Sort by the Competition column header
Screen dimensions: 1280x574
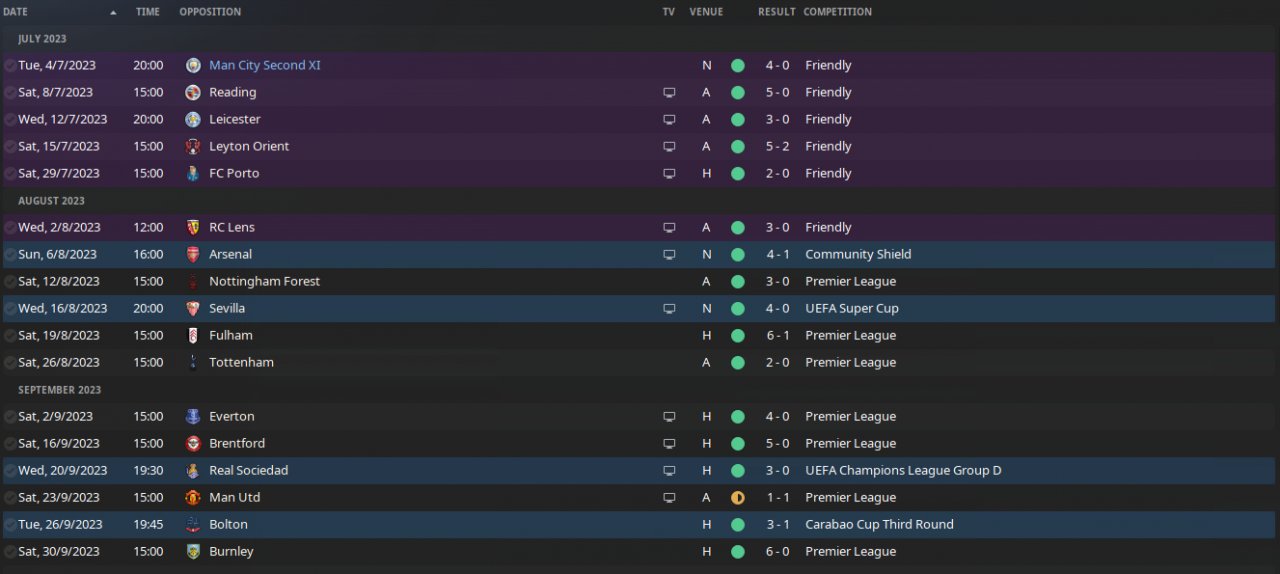coord(837,12)
